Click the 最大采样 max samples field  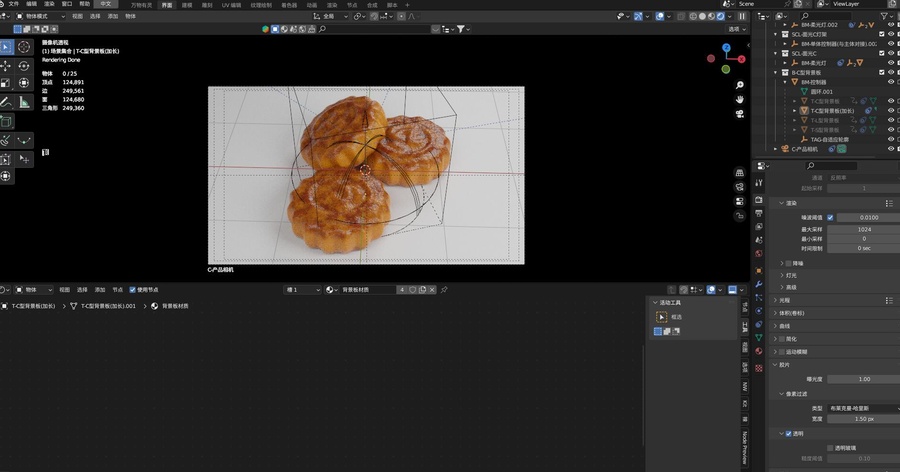coord(864,229)
